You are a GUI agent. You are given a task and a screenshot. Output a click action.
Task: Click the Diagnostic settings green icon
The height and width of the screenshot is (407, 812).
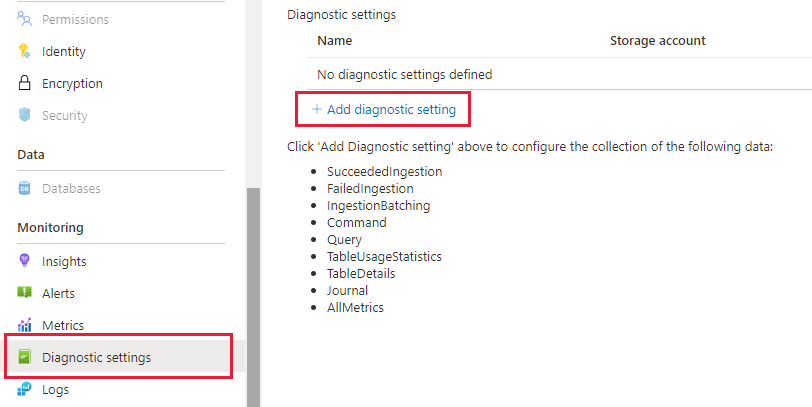pyautogui.click(x=25, y=357)
